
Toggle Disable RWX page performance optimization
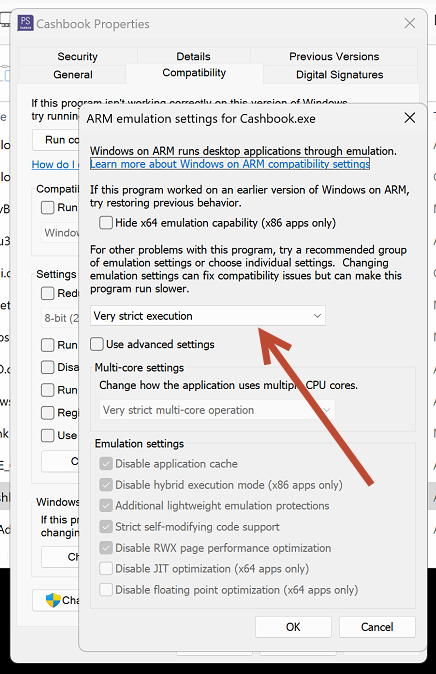tap(106, 548)
